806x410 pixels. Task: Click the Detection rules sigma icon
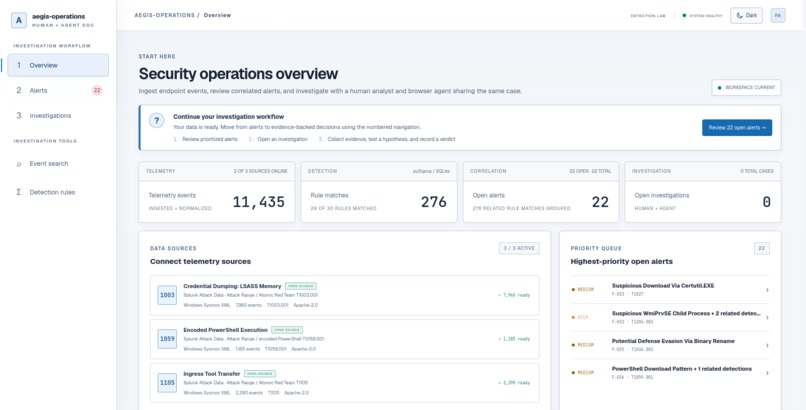[x=19, y=192]
